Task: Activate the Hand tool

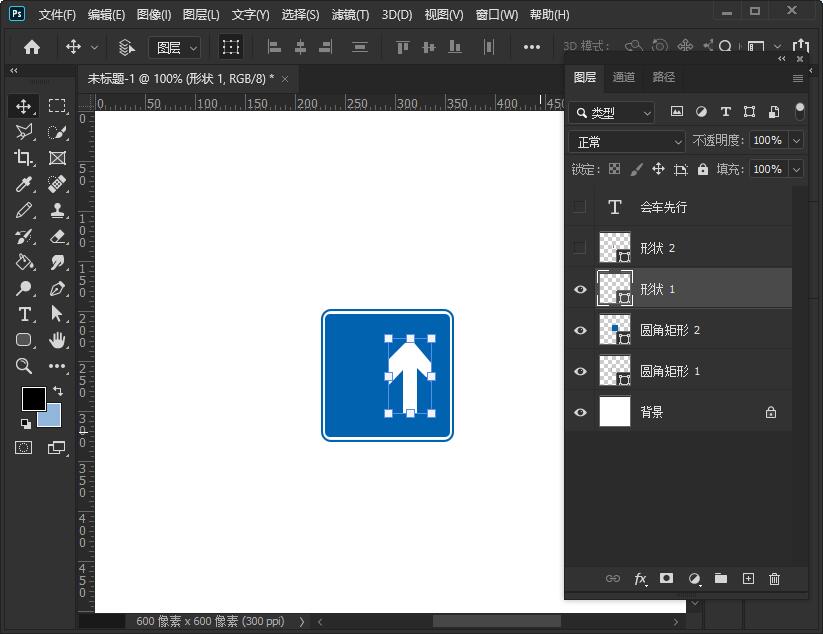Action: pos(57,340)
